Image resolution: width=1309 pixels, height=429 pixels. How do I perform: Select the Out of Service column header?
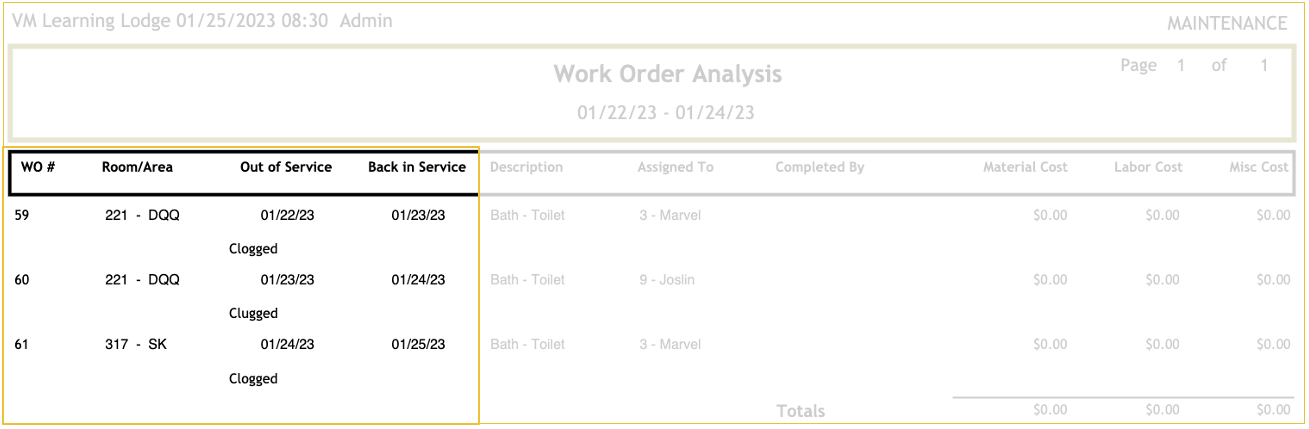[x=286, y=167]
